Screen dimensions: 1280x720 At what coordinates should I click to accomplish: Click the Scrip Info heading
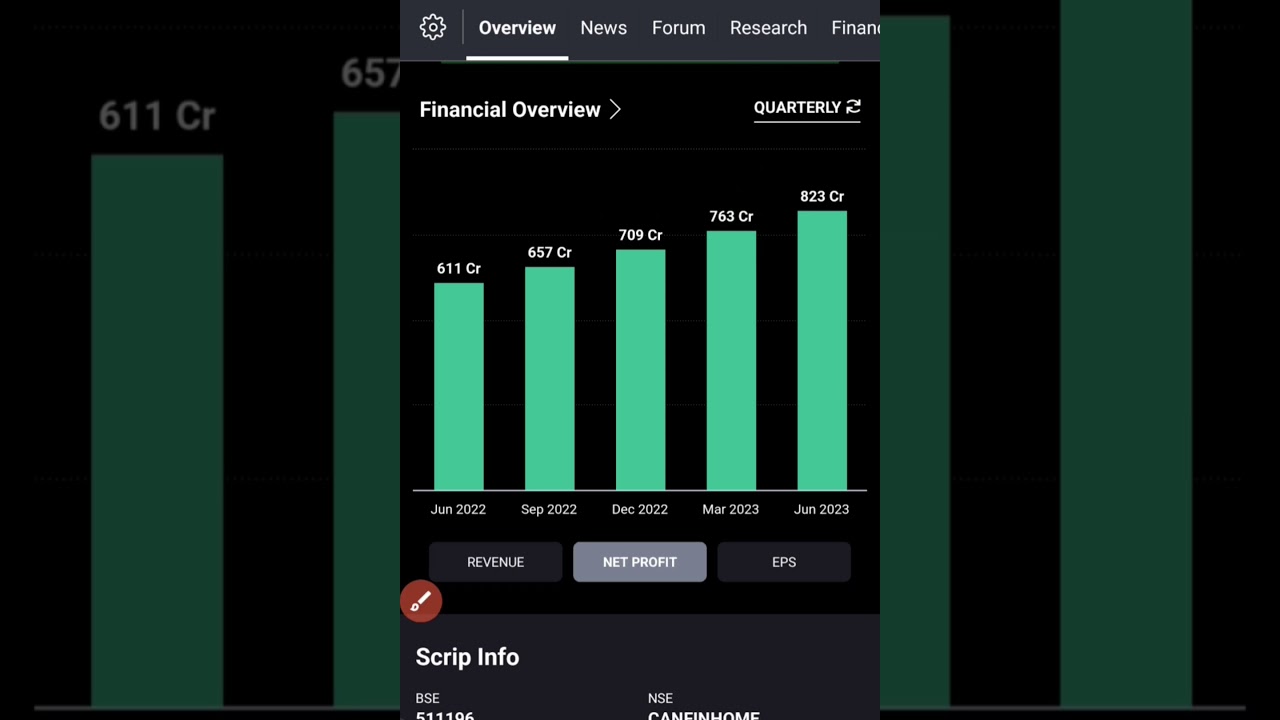pos(467,657)
